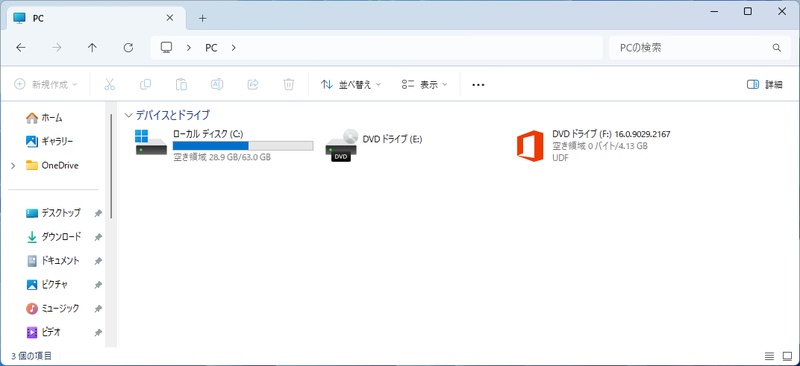This screenshot has height=366, width=800.
Task: Switch to large icons view icon
Action: 787,355
